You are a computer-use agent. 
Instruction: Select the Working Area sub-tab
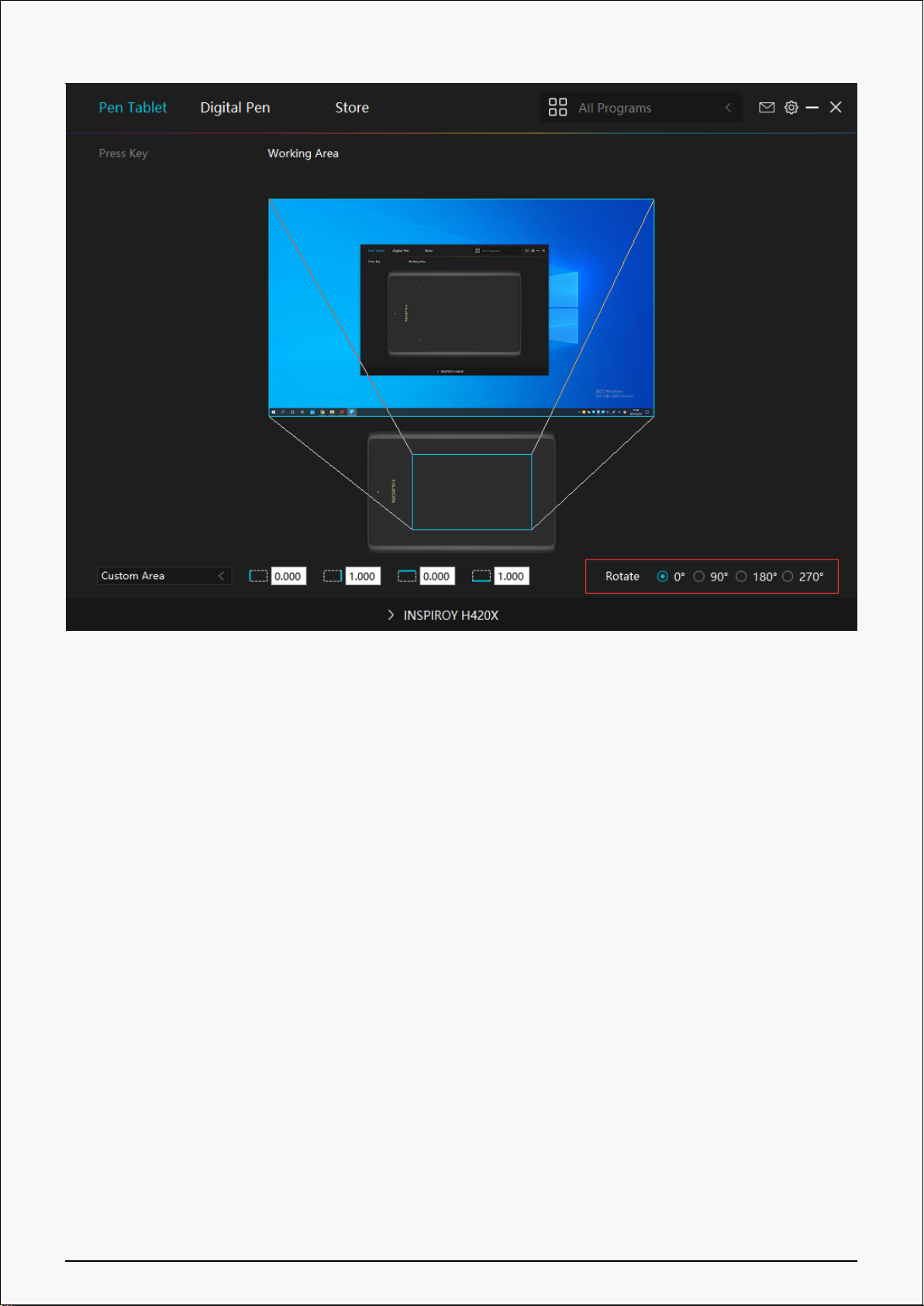pos(303,153)
